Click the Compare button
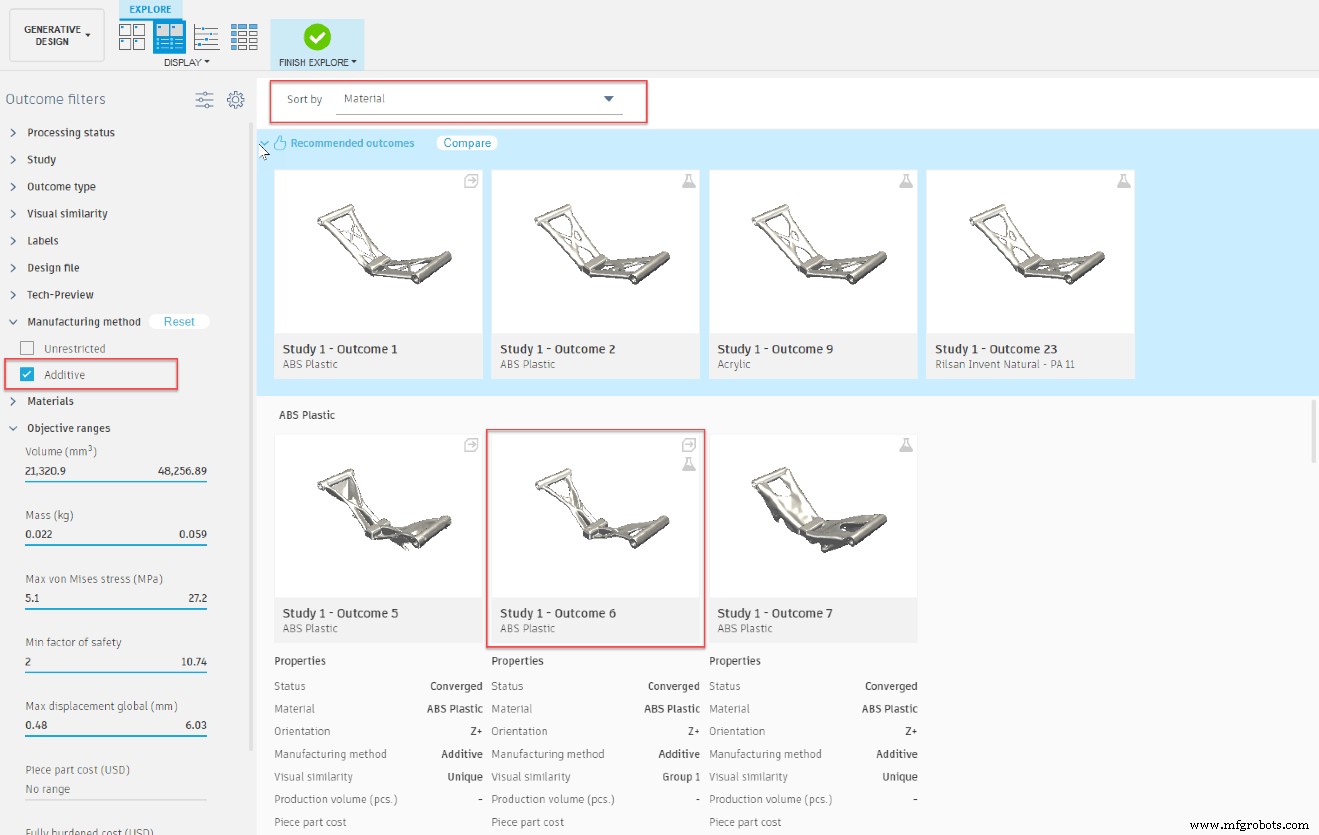Screen dimensions: 1319x835 click(x=466, y=143)
